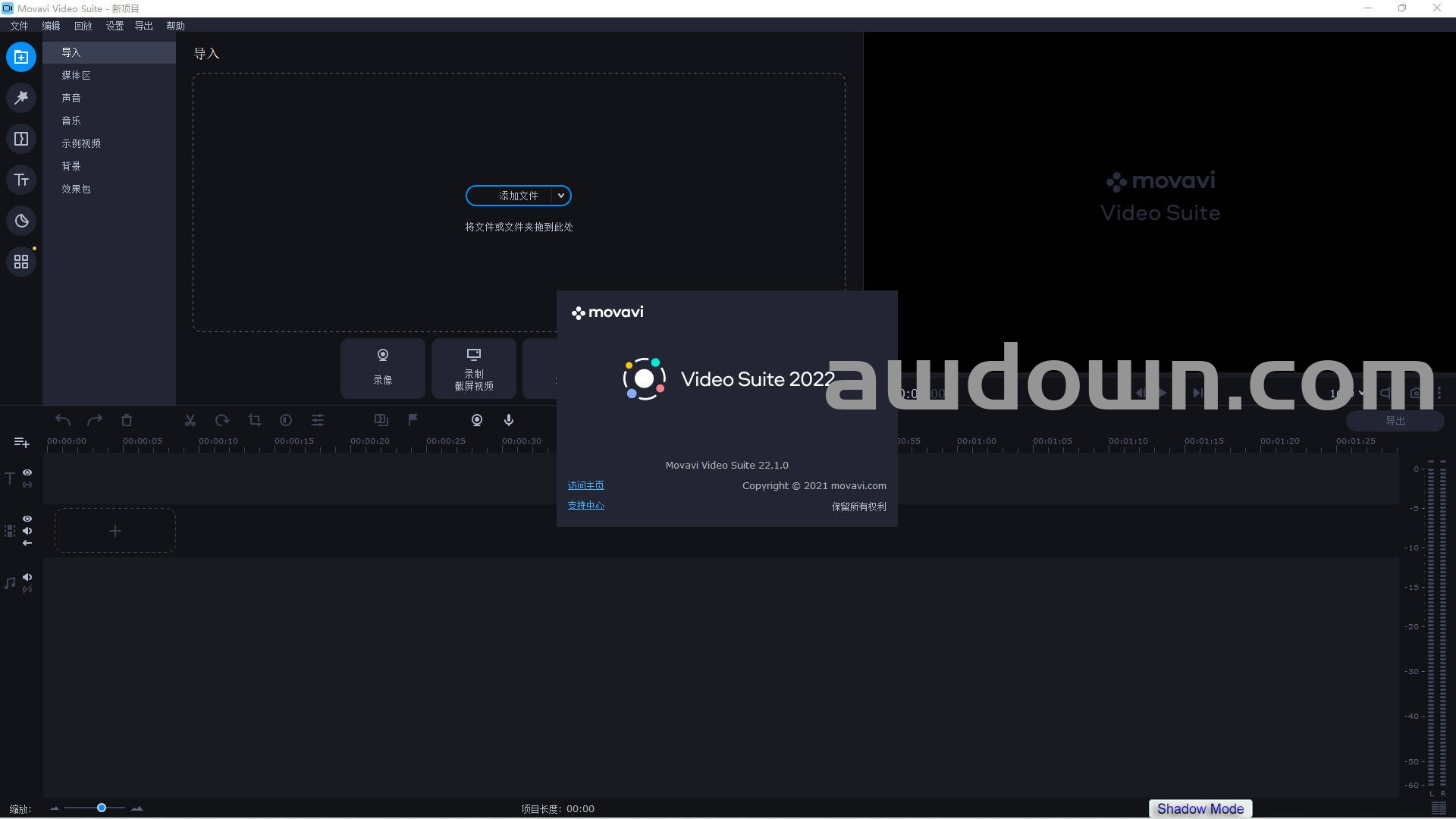
Task: Open the Titles text sidebar panel
Action: [21, 180]
